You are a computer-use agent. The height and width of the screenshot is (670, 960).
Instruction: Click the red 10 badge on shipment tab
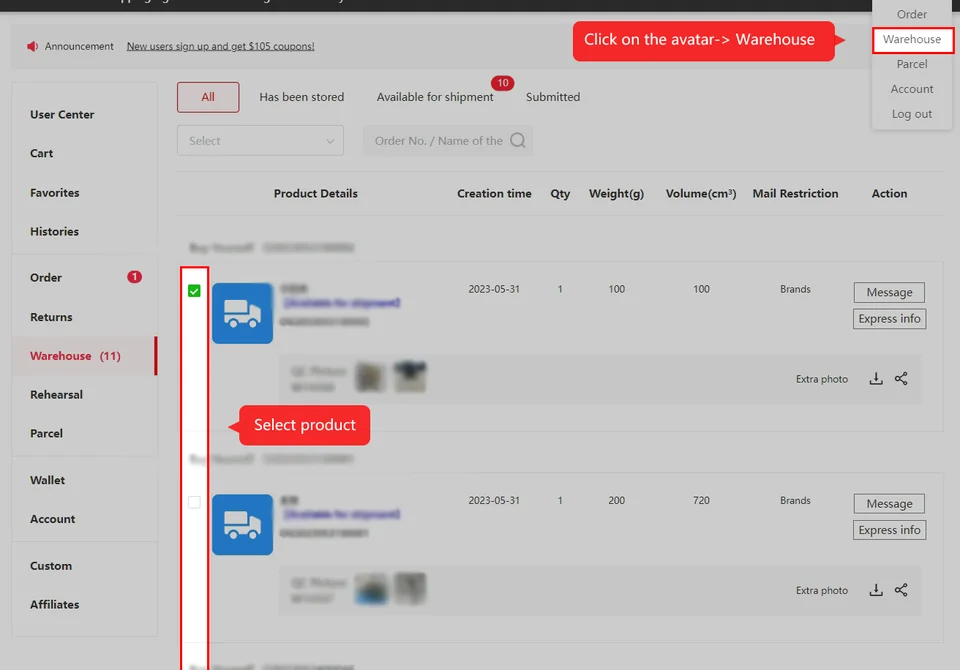(x=502, y=83)
